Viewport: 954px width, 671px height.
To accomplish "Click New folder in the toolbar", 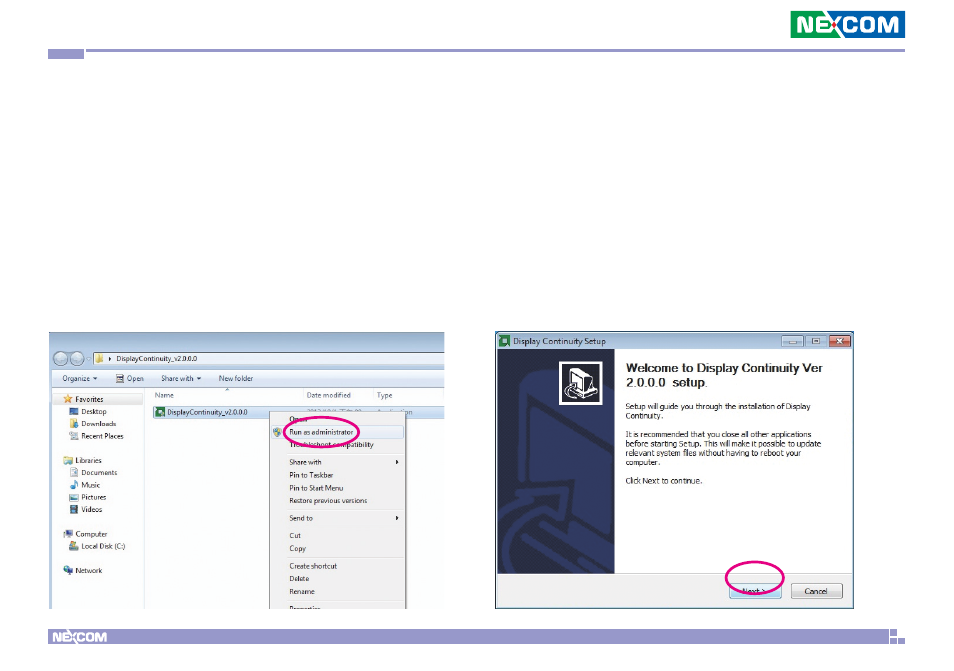I will [235, 378].
